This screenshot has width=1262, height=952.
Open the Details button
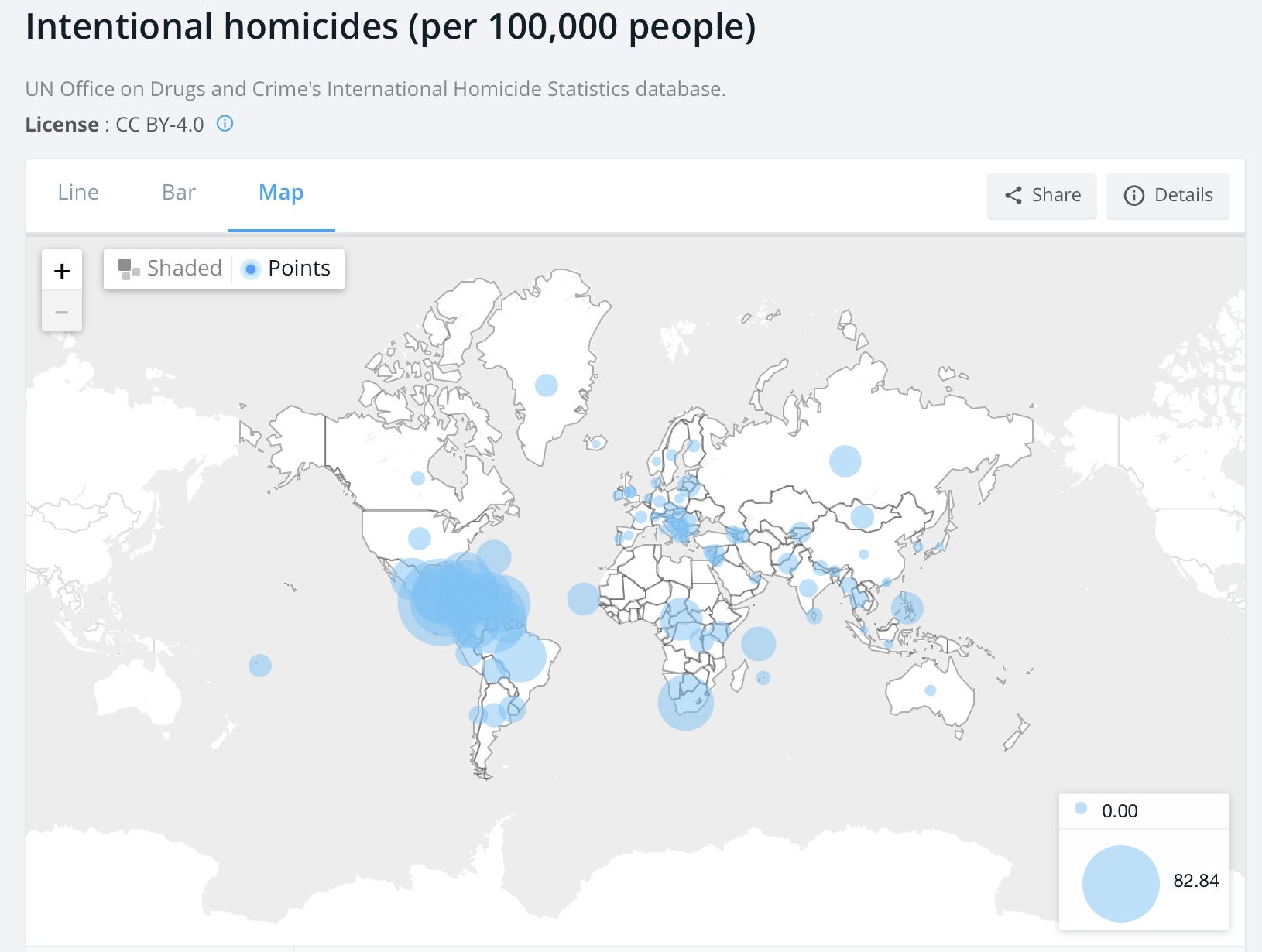click(1168, 196)
